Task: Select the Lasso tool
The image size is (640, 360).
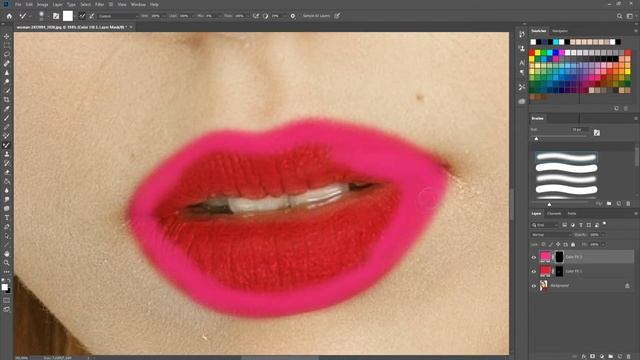Action: pyautogui.click(x=7, y=55)
